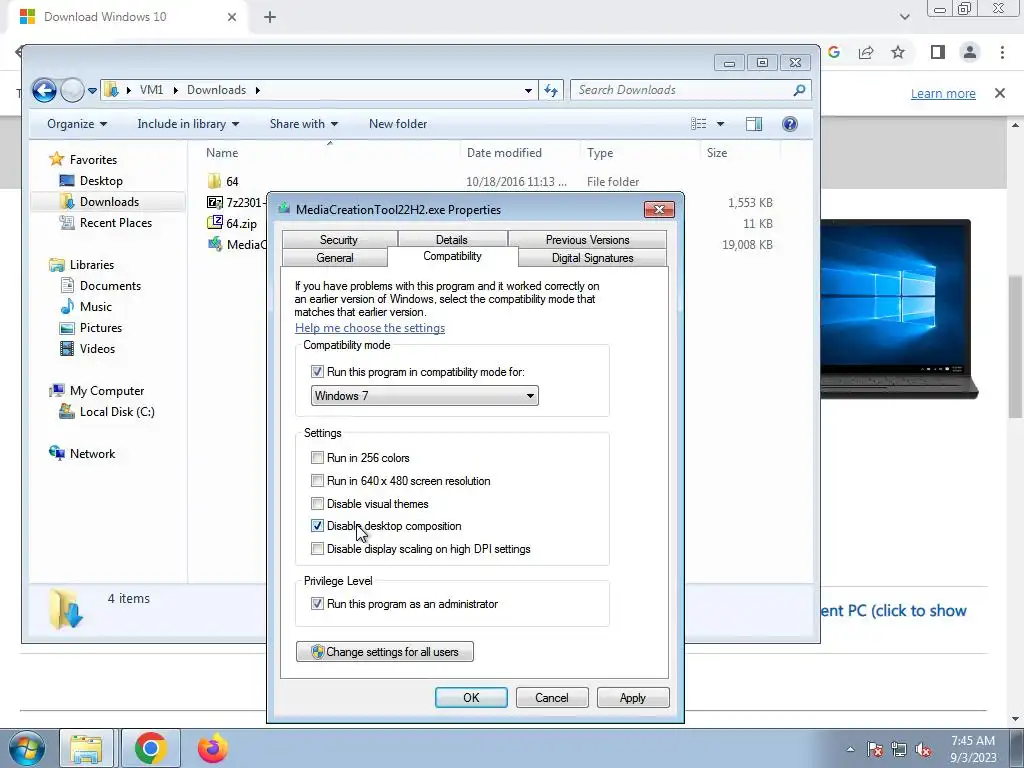Click the Explorer back navigation arrow

[44, 90]
